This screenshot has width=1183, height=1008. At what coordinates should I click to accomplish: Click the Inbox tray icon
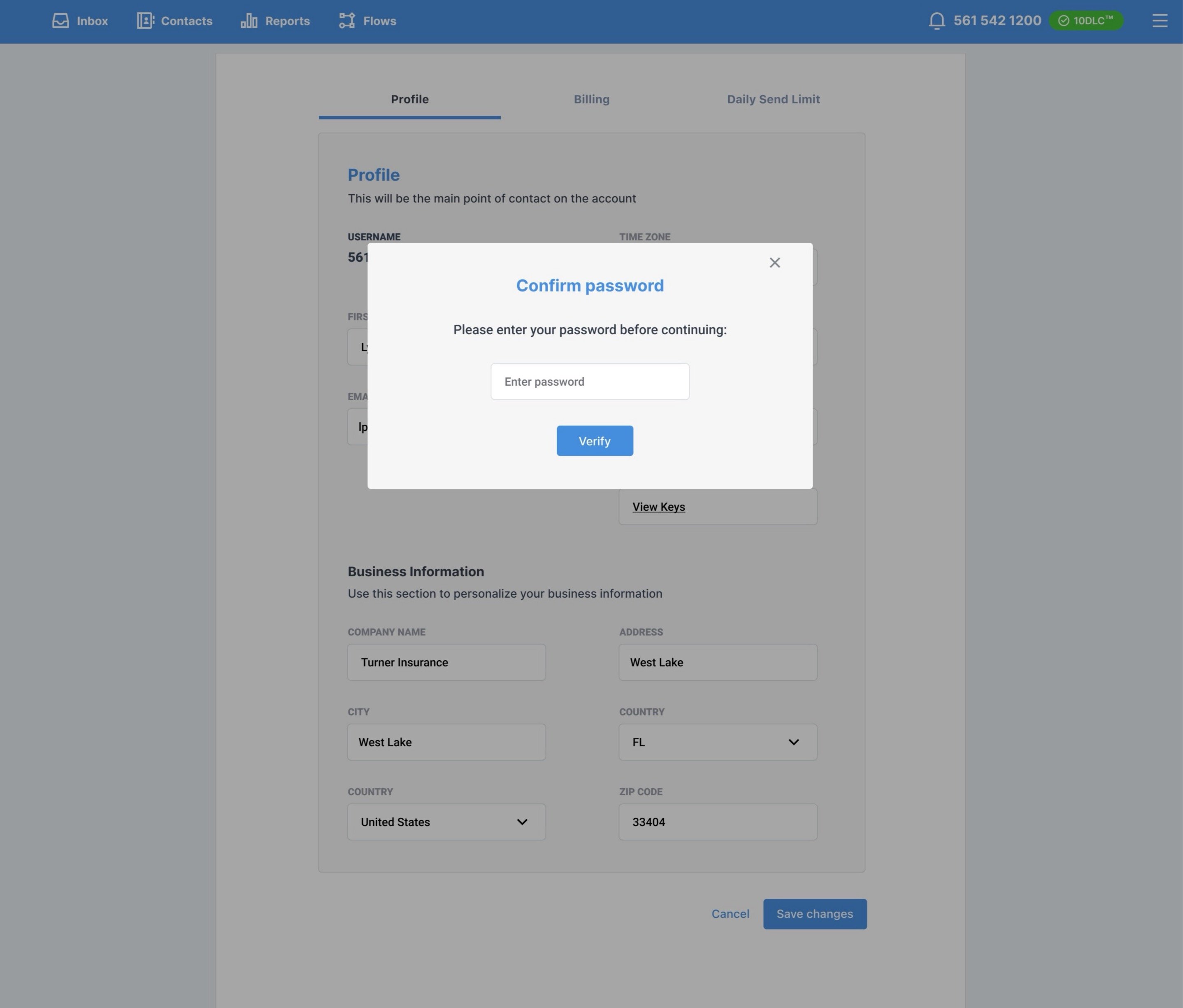60,21
